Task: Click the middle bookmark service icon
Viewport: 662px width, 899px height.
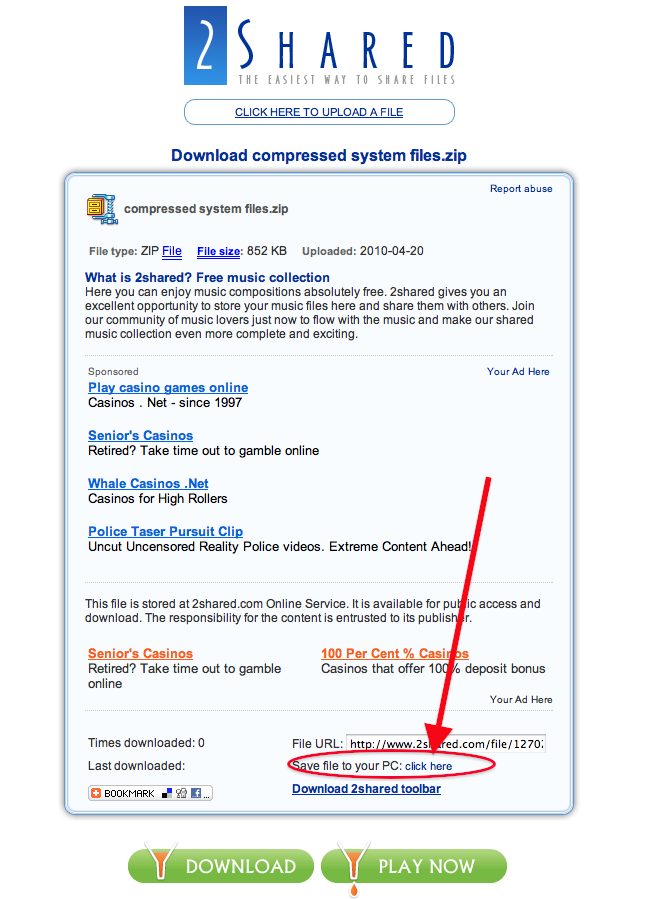Action: pyautogui.click(x=181, y=793)
